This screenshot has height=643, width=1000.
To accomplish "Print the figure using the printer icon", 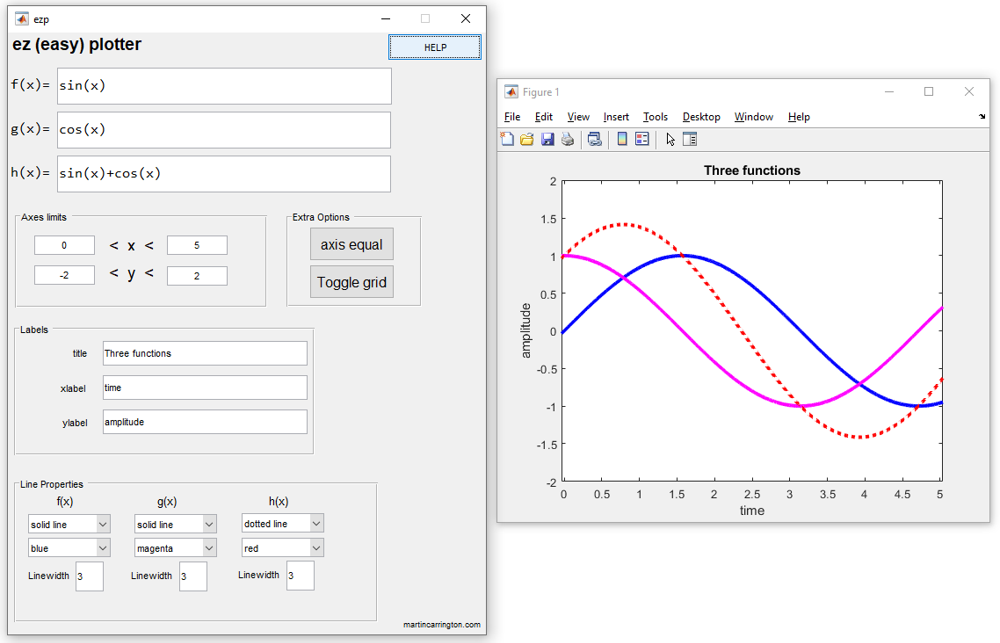I will click(x=568, y=140).
